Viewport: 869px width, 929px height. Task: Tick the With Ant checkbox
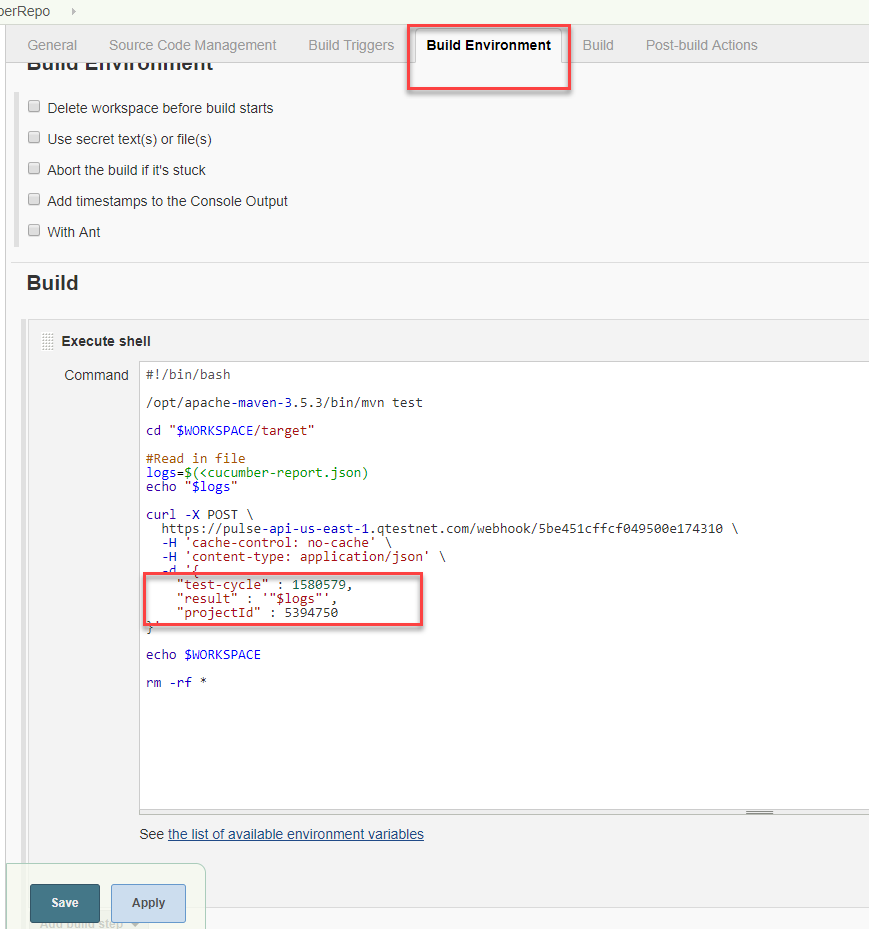click(34, 231)
